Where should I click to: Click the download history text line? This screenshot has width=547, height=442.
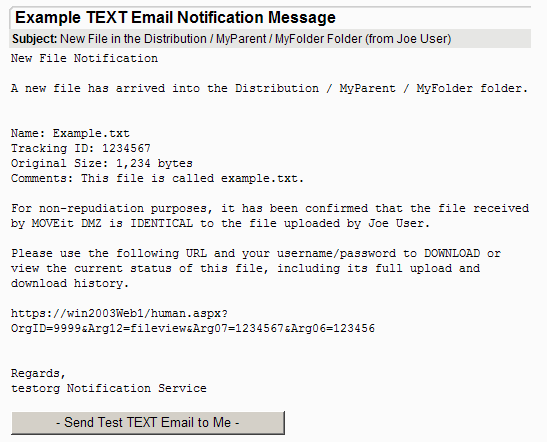[70, 283]
